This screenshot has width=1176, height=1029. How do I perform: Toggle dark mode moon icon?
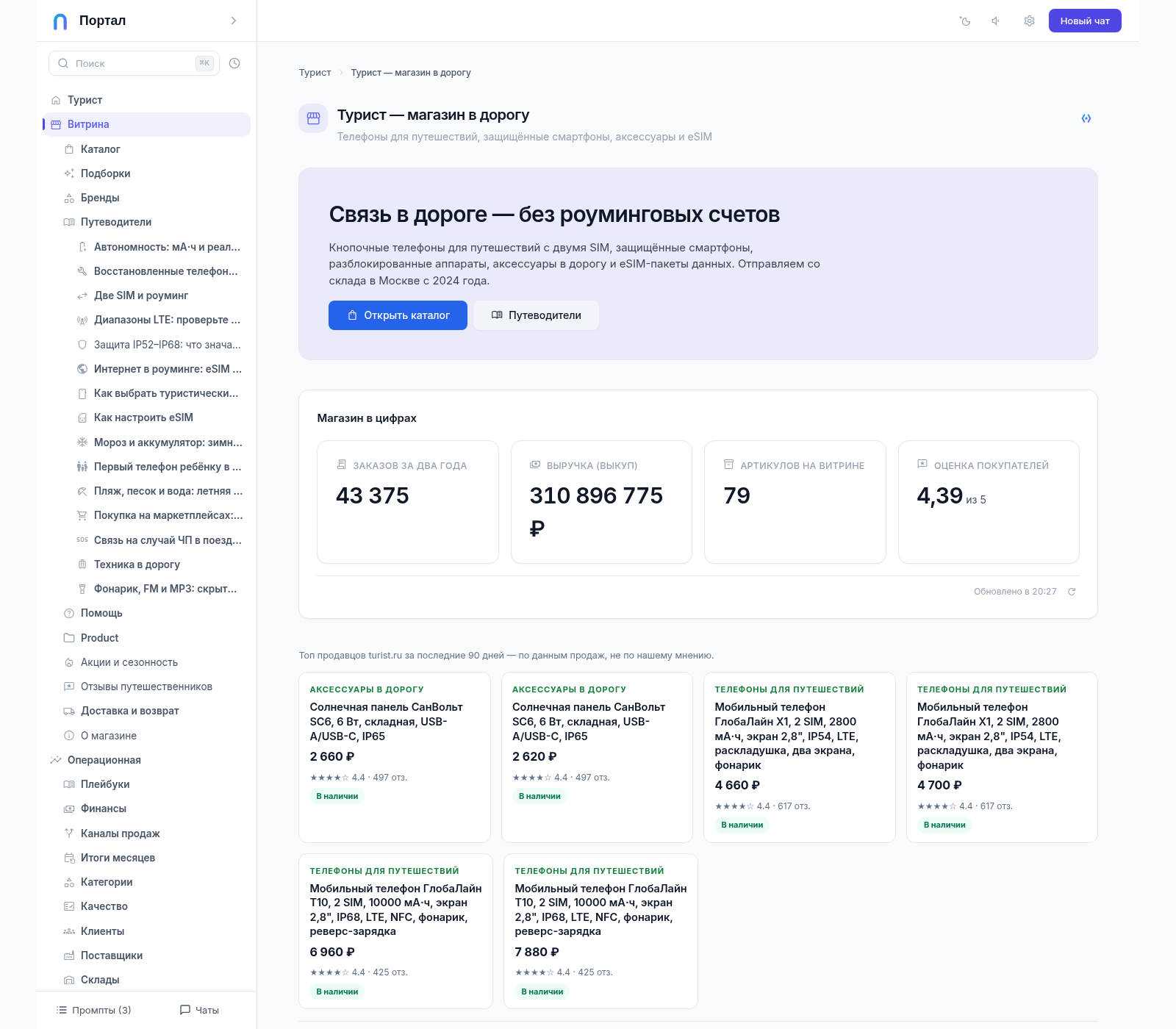coord(965,21)
